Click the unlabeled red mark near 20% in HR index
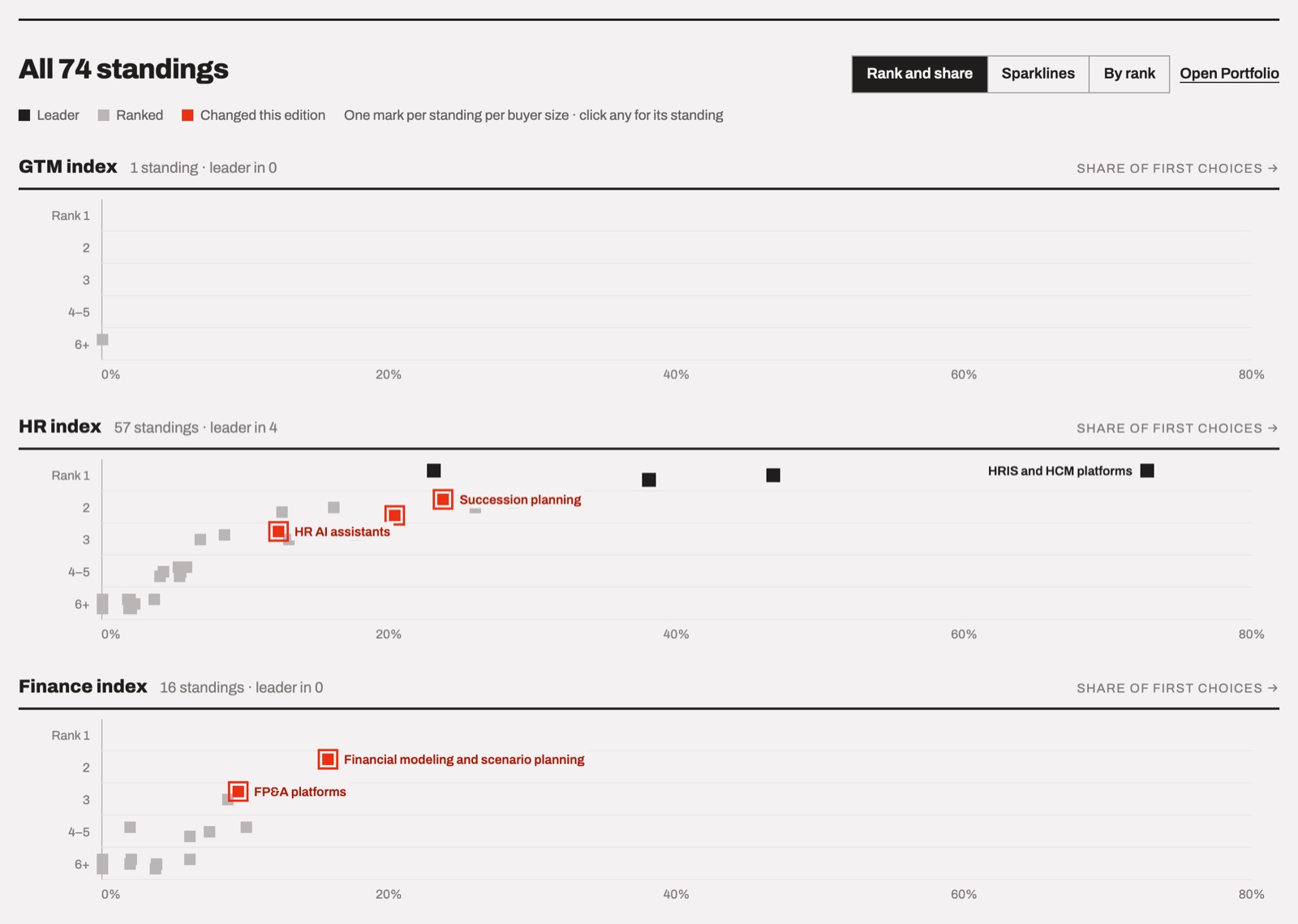Screen dimensions: 1298x924 (394, 515)
